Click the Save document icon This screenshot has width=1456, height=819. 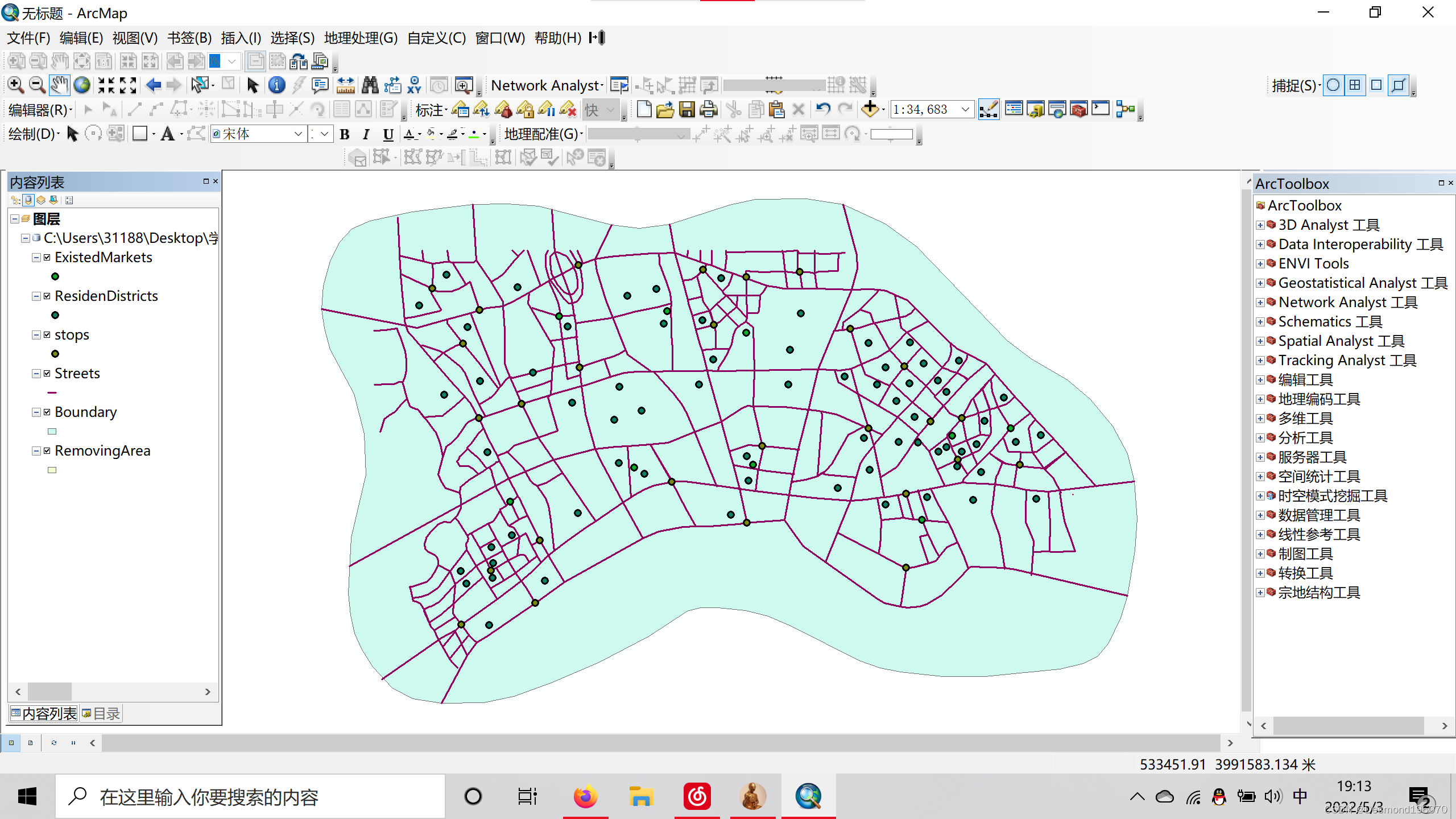687,109
